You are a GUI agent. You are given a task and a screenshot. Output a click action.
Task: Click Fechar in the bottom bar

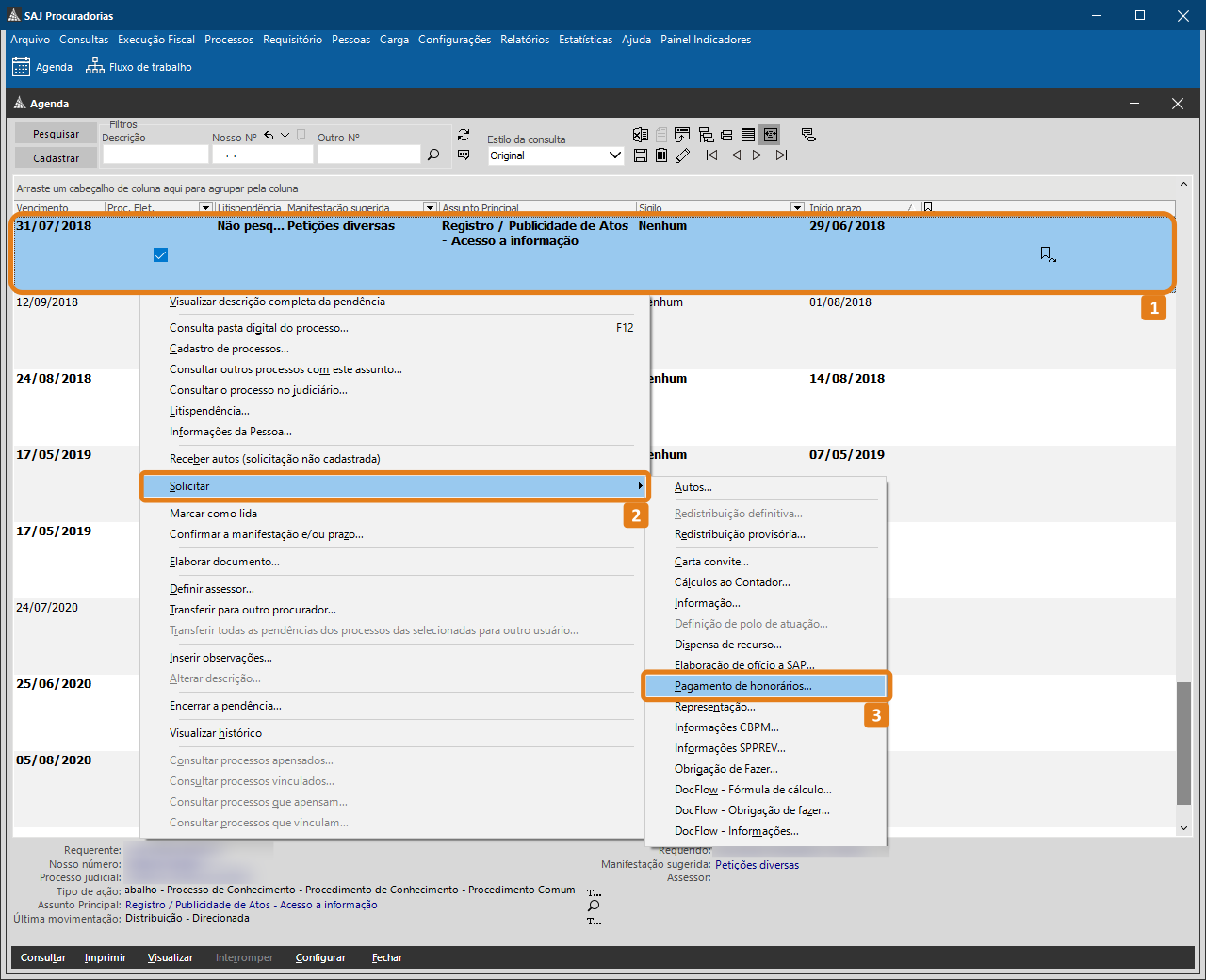click(387, 957)
